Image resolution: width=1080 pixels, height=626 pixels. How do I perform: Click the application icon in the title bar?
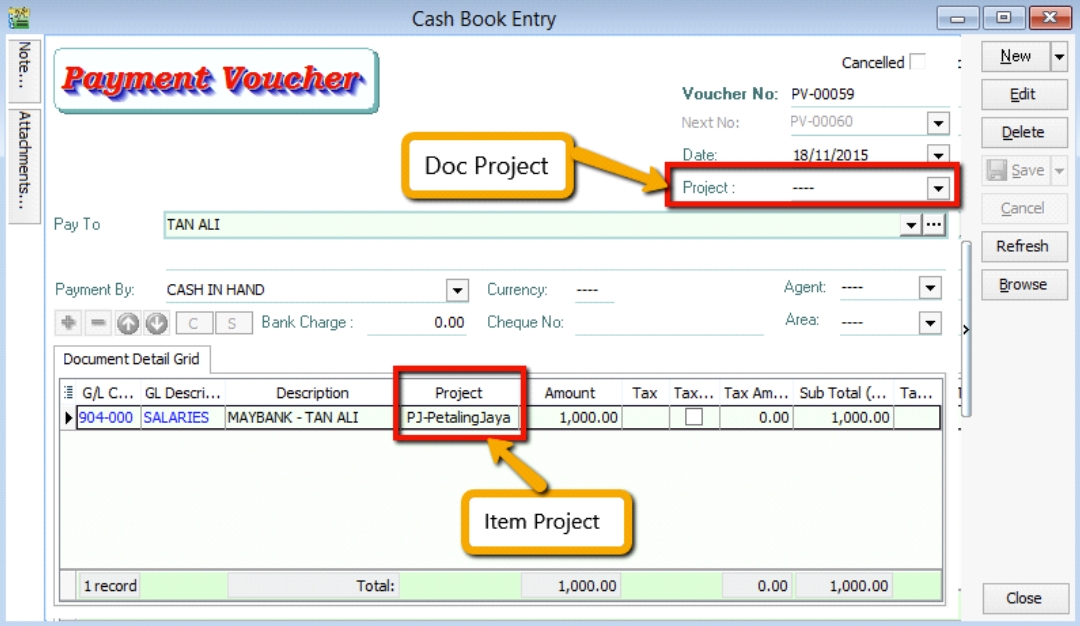point(18,17)
